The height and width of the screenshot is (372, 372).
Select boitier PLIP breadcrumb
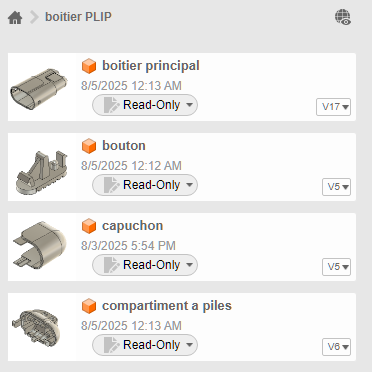78,17
